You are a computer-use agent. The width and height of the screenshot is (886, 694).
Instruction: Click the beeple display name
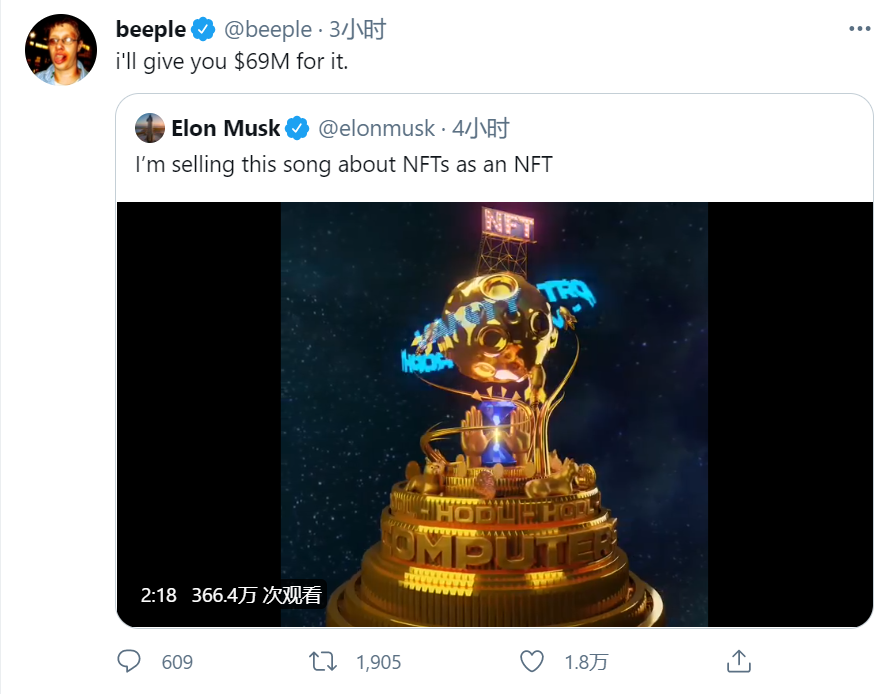[x=151, y=29]
